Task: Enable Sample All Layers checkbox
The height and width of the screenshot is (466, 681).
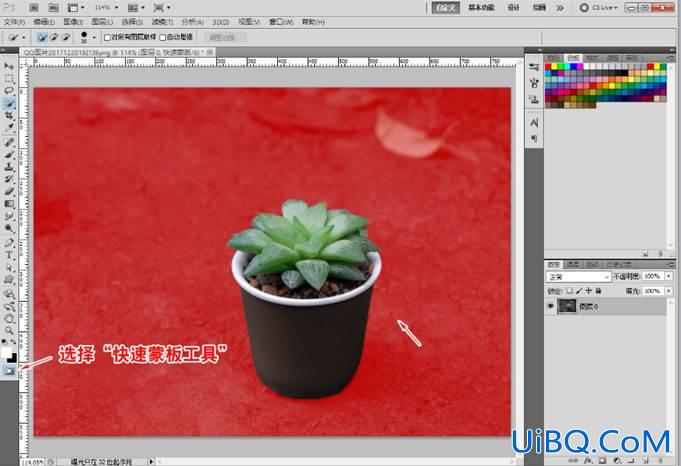Action: click(x=107, y=38)
